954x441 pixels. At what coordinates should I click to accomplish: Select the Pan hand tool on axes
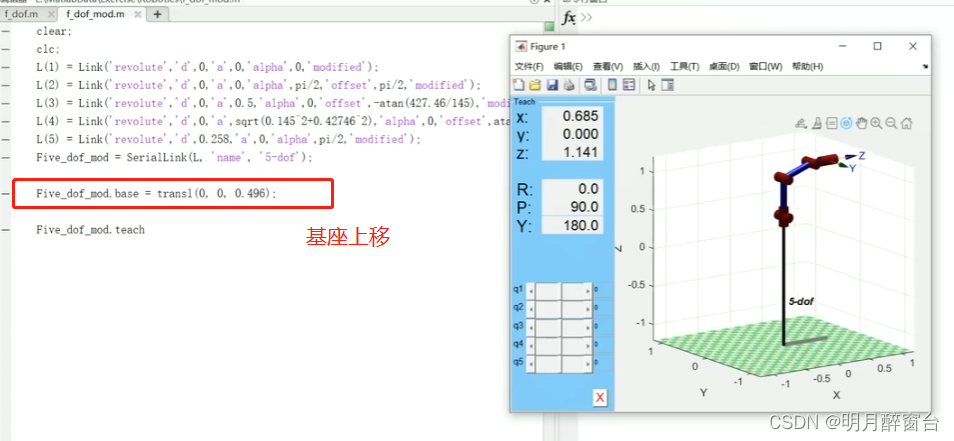tap(862, 123)
